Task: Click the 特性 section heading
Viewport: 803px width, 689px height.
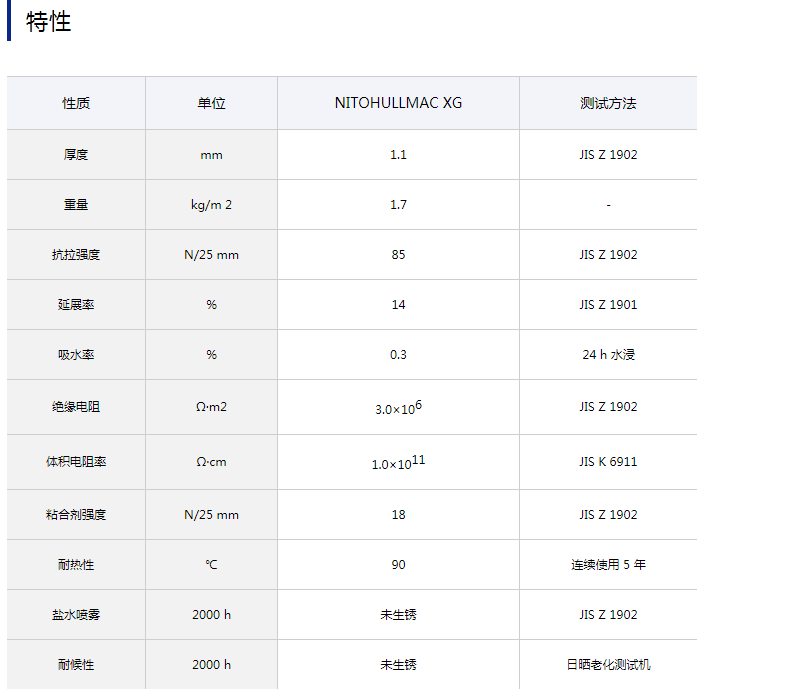Action: 48,21
